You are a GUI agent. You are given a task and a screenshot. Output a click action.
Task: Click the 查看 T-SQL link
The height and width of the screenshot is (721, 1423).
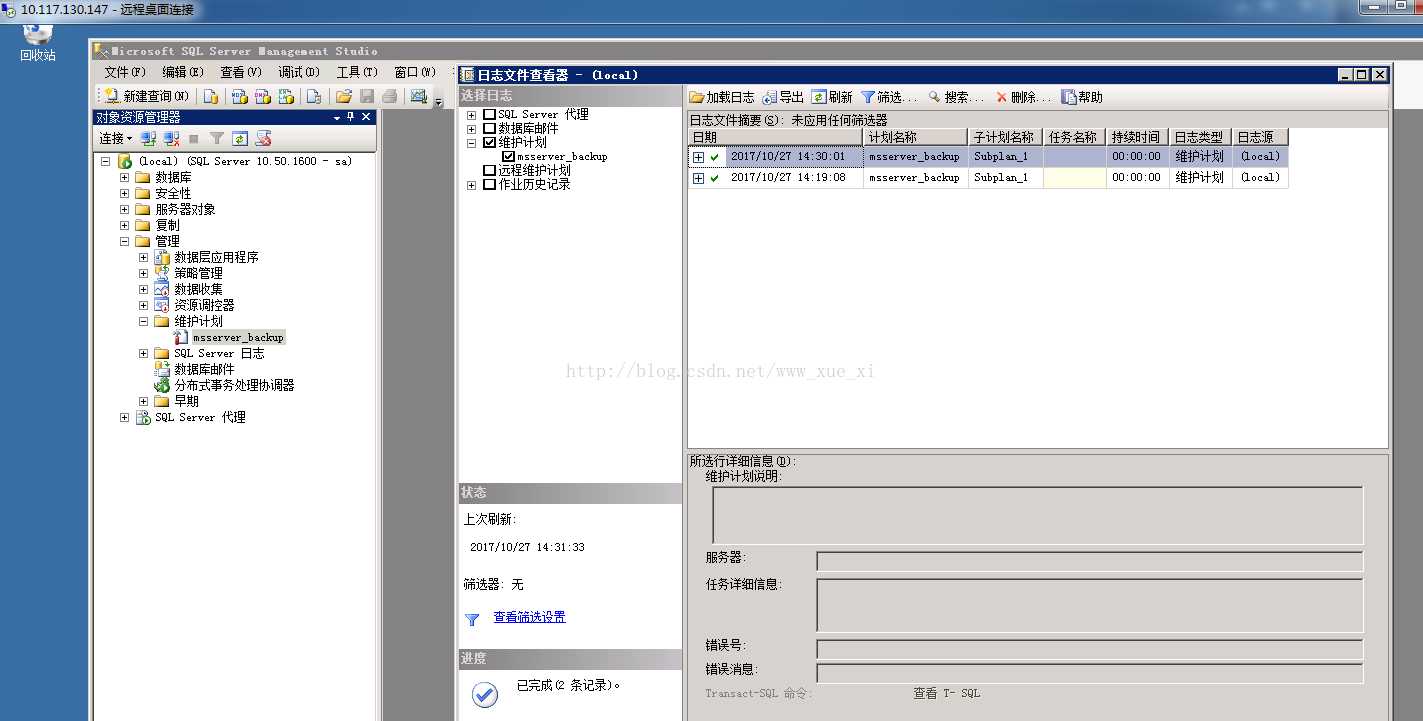tap(946, 693)
